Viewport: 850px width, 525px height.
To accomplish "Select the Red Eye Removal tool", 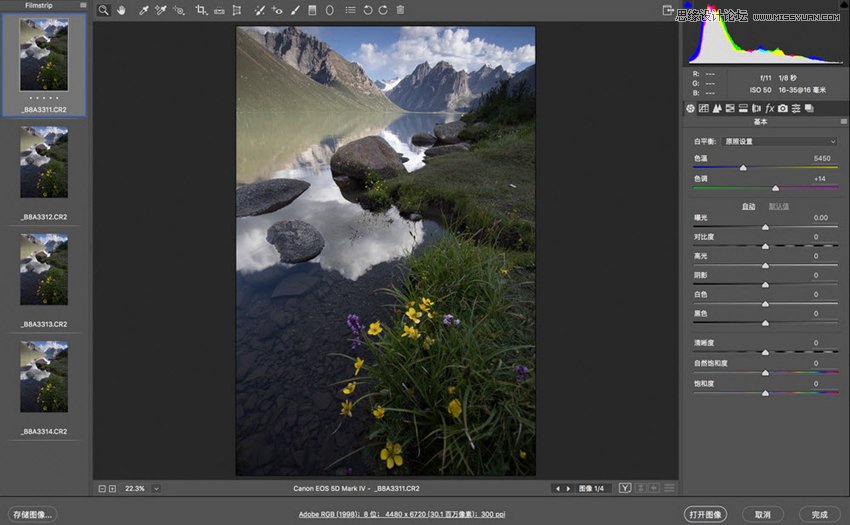I will [277, 10].
